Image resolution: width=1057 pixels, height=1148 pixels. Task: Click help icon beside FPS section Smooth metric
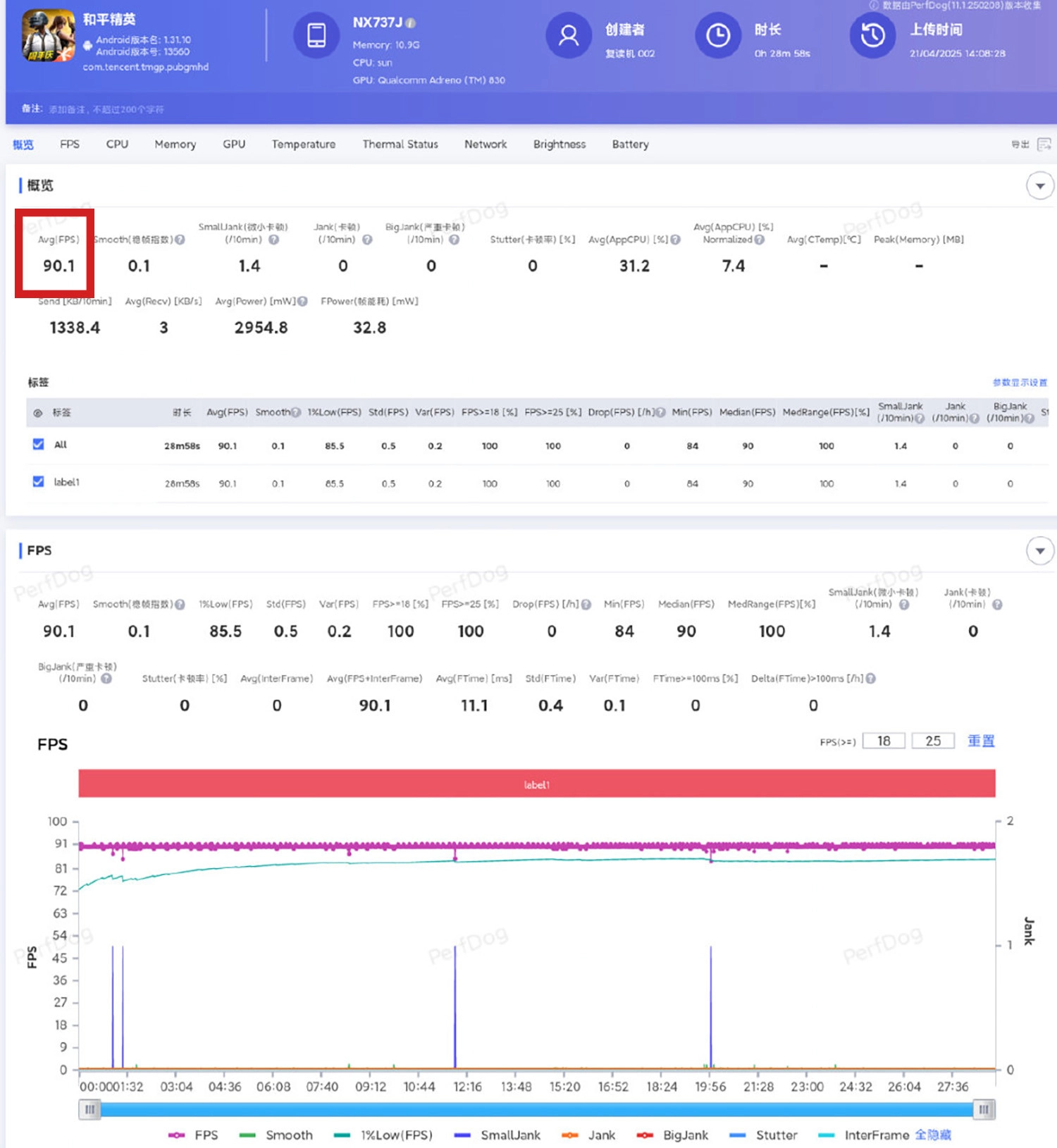click(180, 604)
